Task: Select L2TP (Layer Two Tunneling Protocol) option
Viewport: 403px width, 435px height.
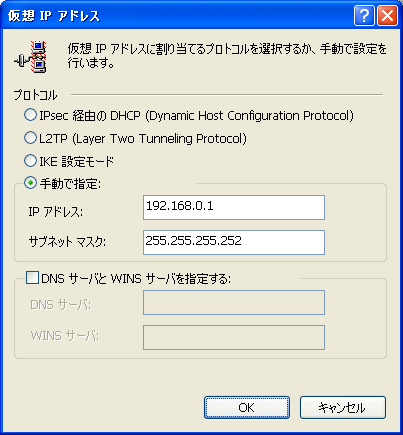Action: pyautogui.click(x=30, y=138)
